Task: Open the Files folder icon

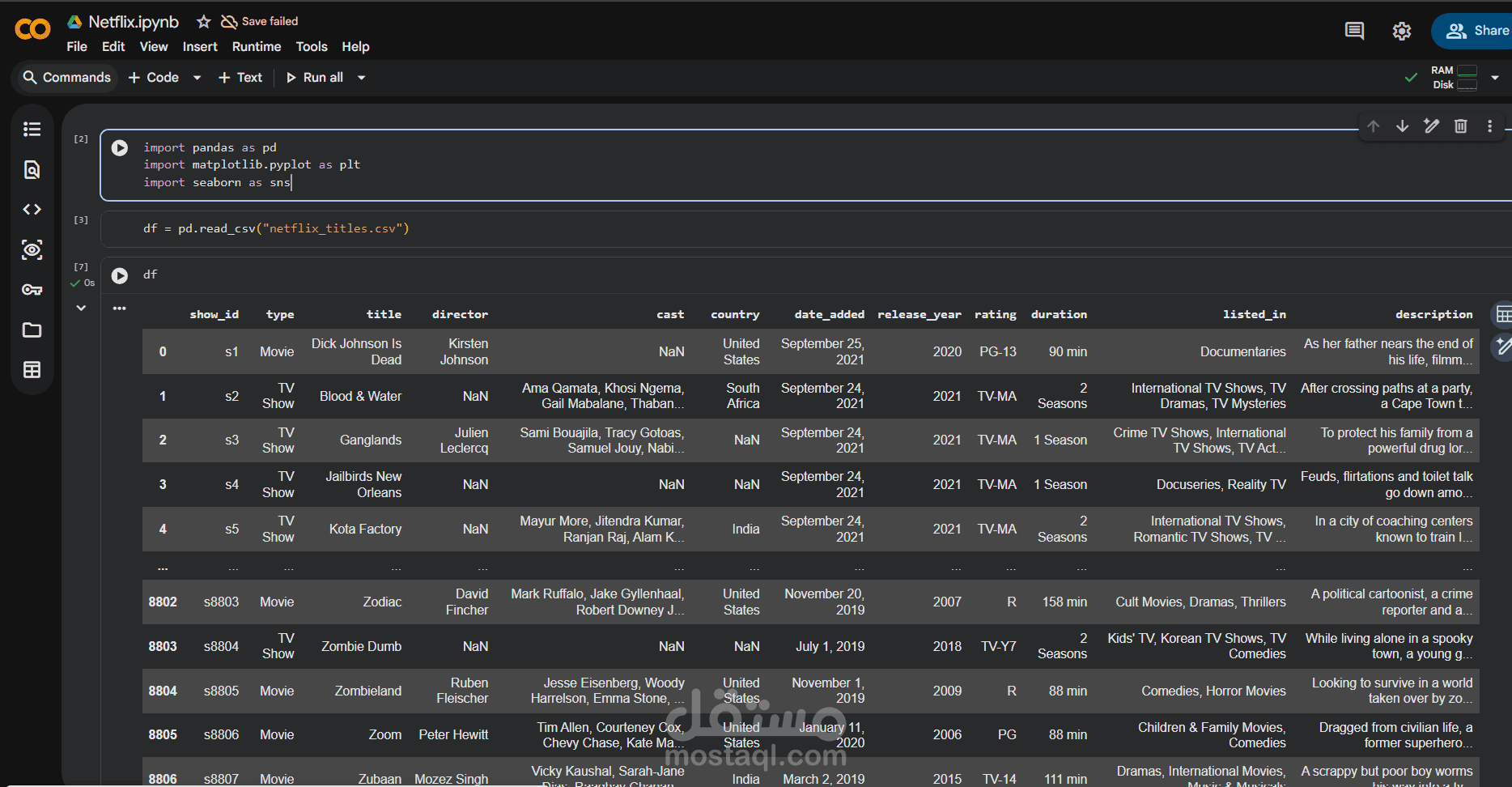Action: pos(32,330)
